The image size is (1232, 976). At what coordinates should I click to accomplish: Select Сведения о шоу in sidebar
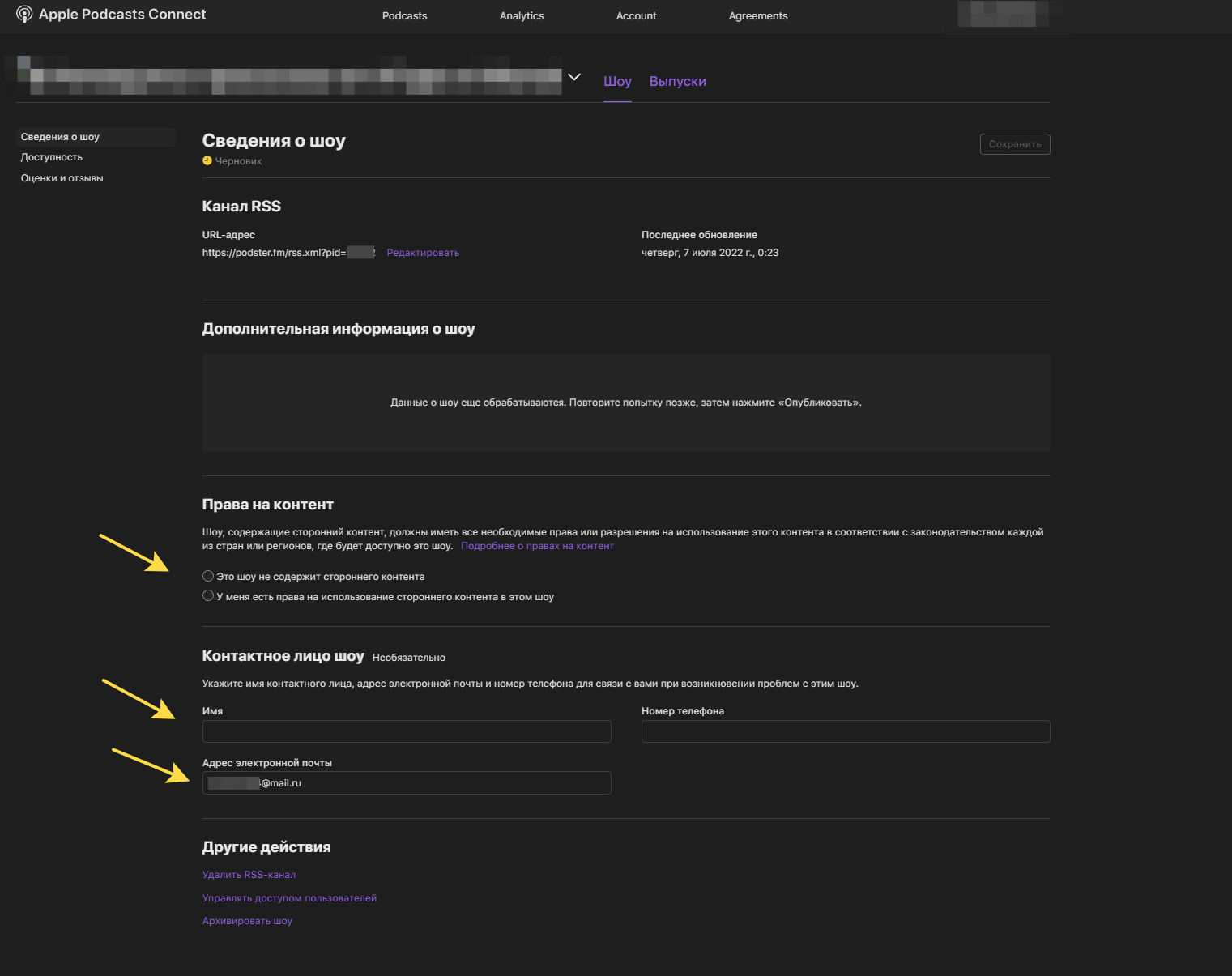coord(96,137)
